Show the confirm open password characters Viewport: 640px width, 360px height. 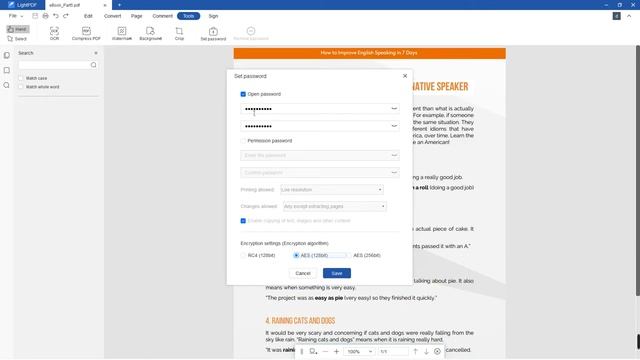tap(394, 126)
